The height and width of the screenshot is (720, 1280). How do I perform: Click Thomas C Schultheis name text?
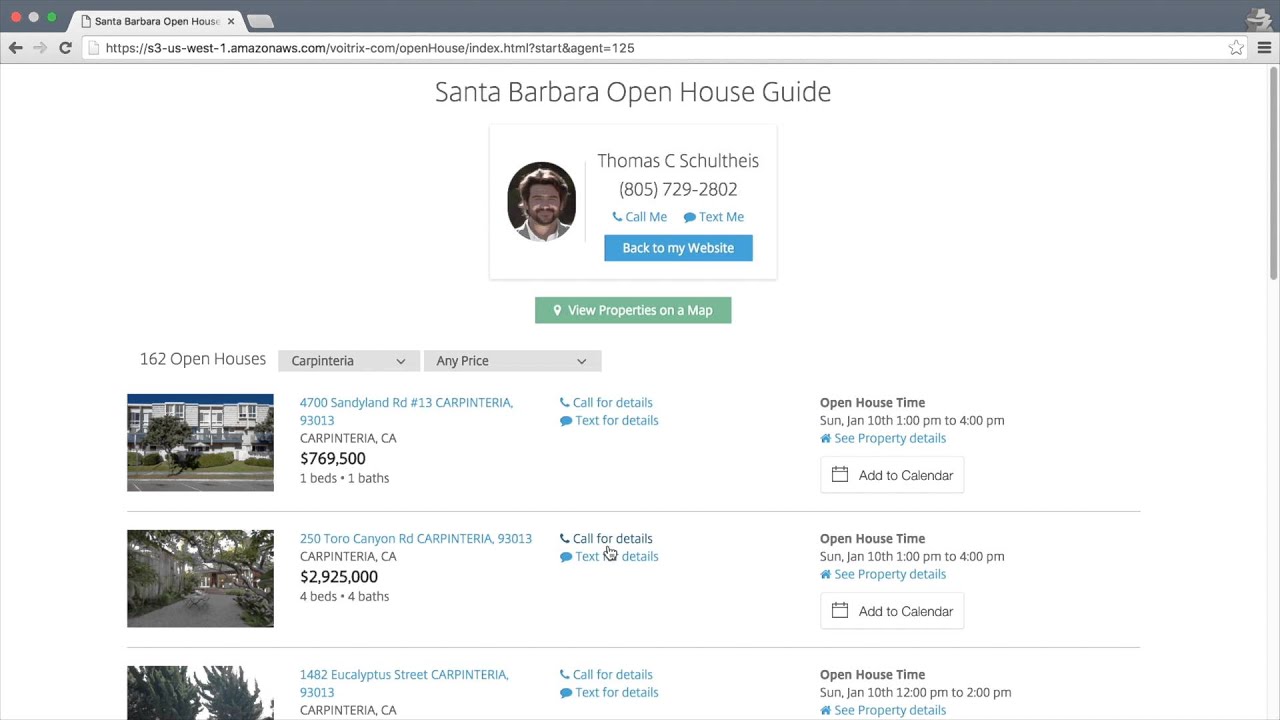[678, 161]
